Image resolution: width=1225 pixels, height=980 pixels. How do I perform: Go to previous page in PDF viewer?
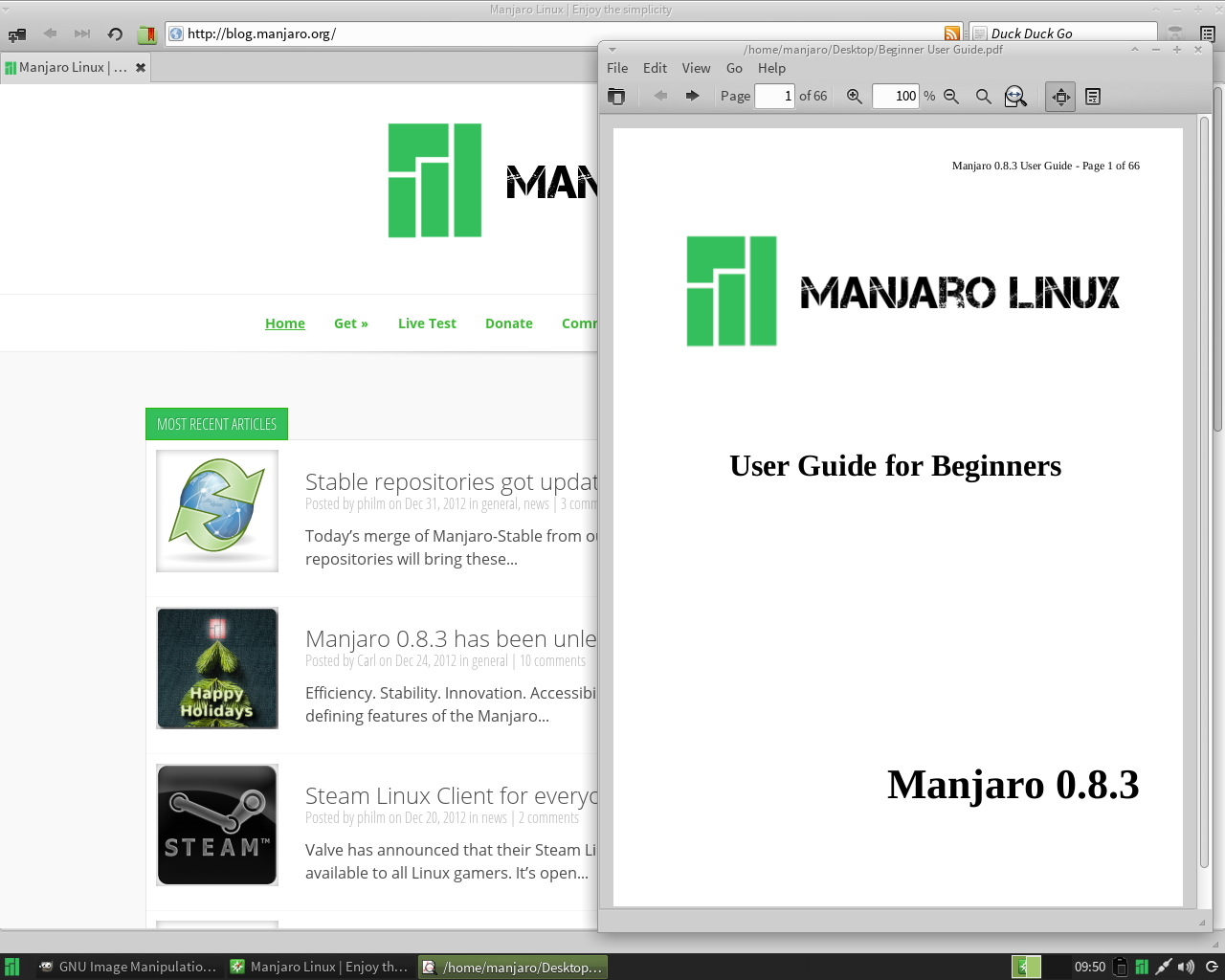(660, 96)
